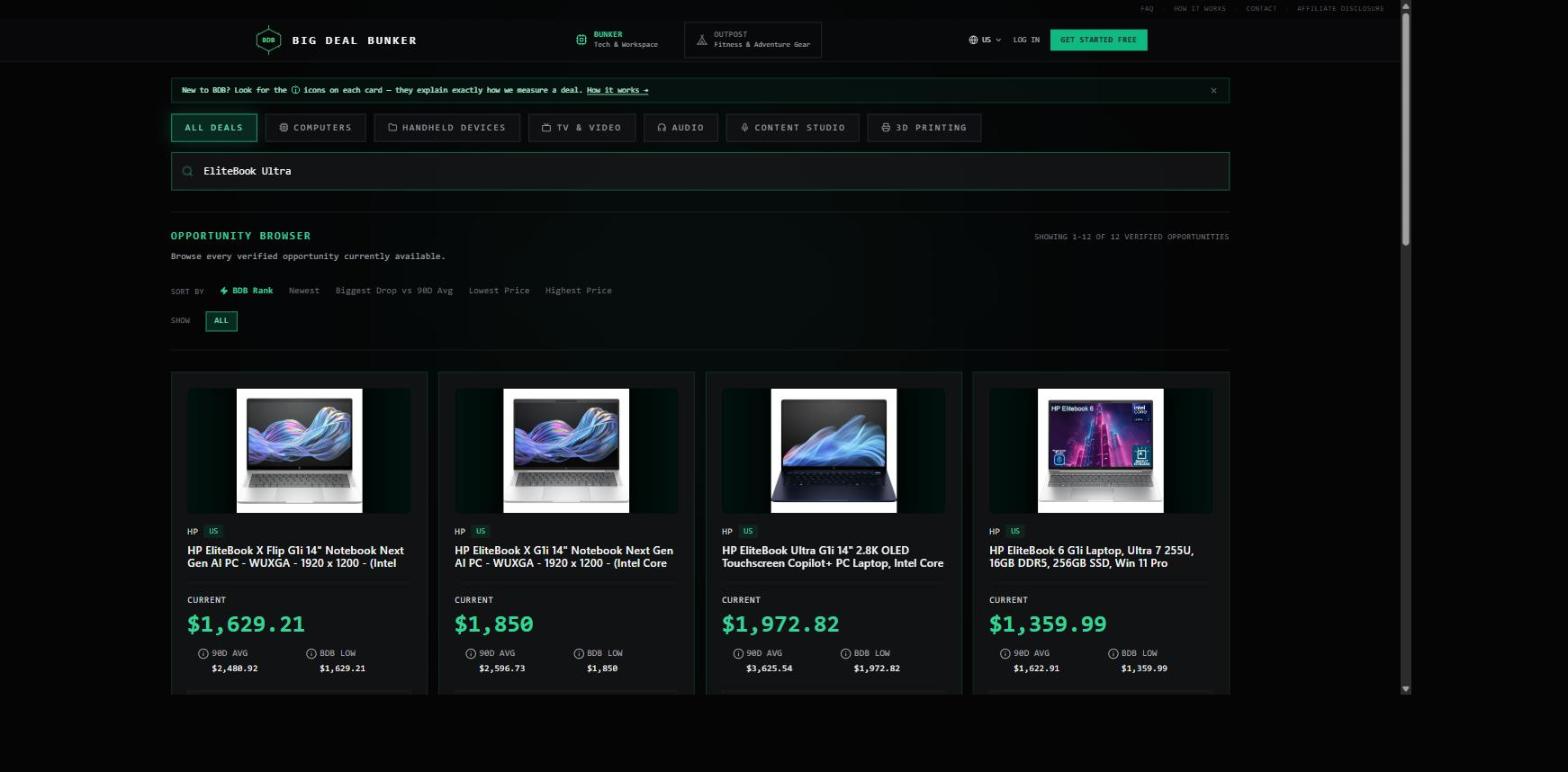Select the Handheld Devices category tab
The width and height of the screenshot is (1568, 772).
tap(447, 127)
